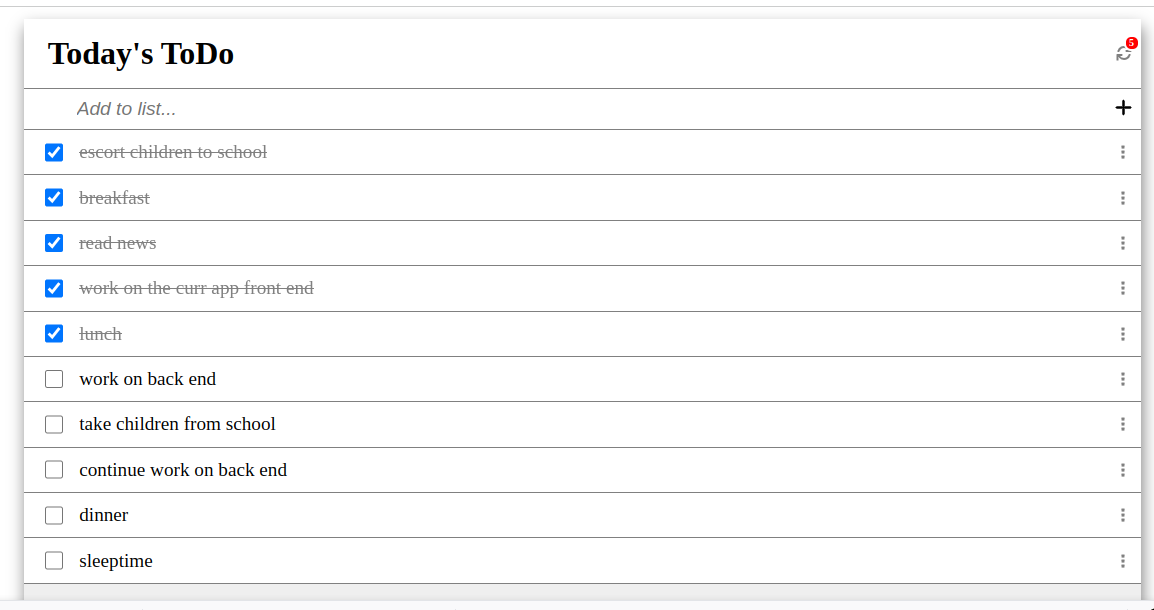Image resolution: width=1154 pixels, height=610 pixels.
Task: Open the kebab menu for 'lunch'
Action: [x=1123, y=333]
